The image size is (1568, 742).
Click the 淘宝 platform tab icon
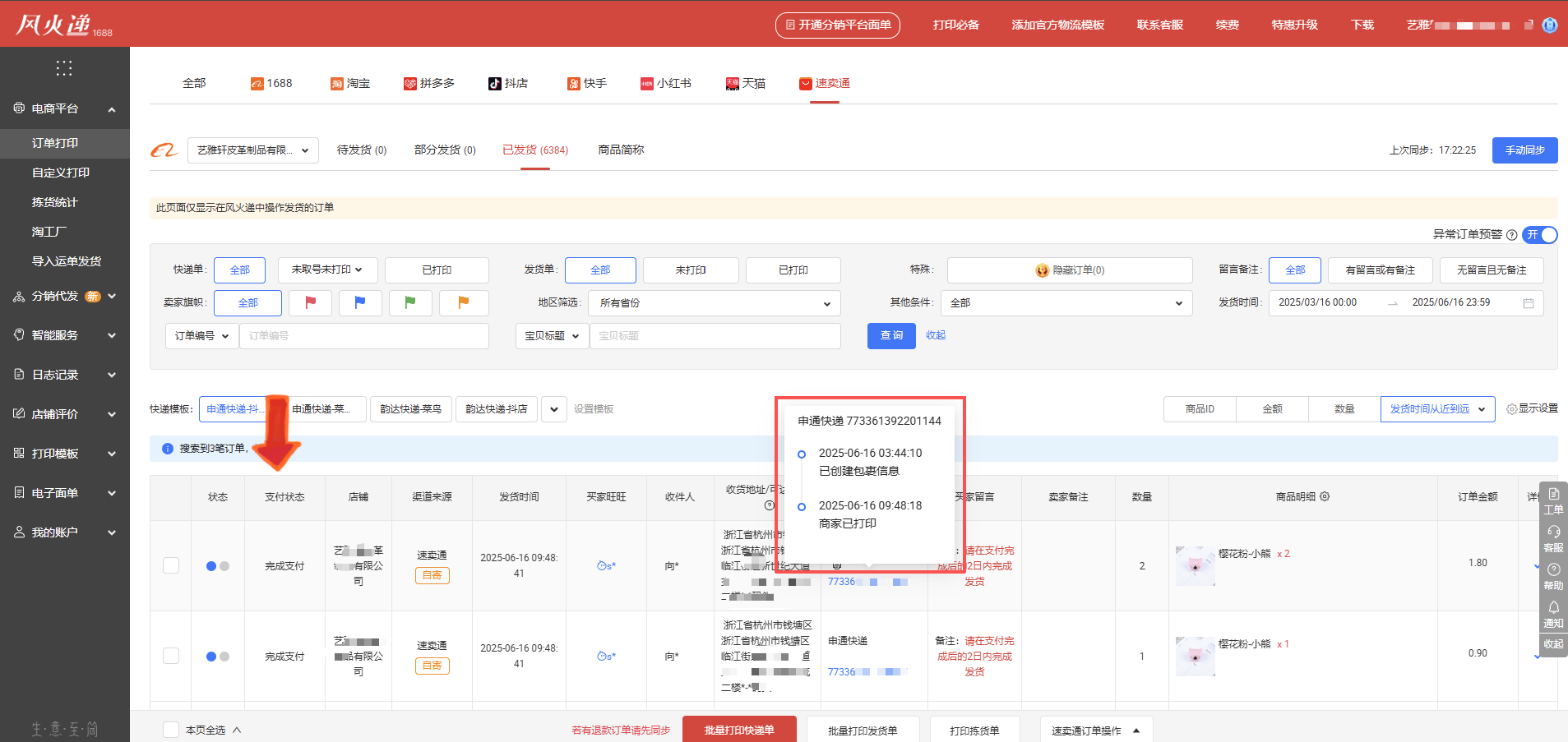[337, 84]
